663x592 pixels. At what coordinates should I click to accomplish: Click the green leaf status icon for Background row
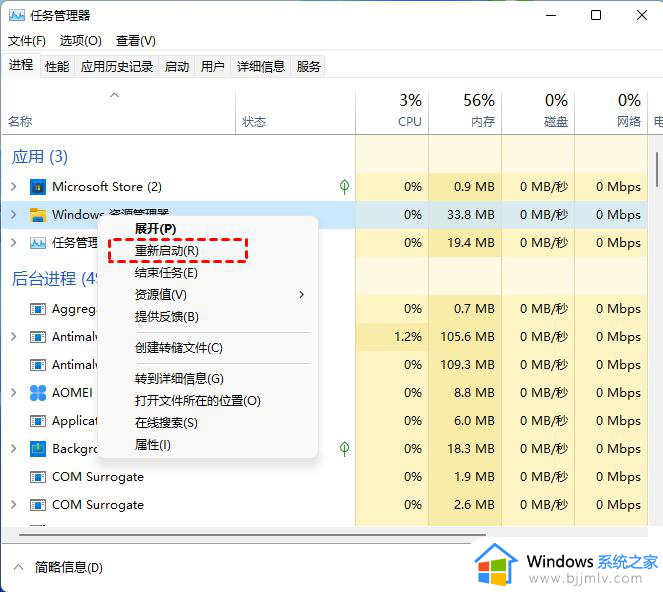[x=345, y=449]
